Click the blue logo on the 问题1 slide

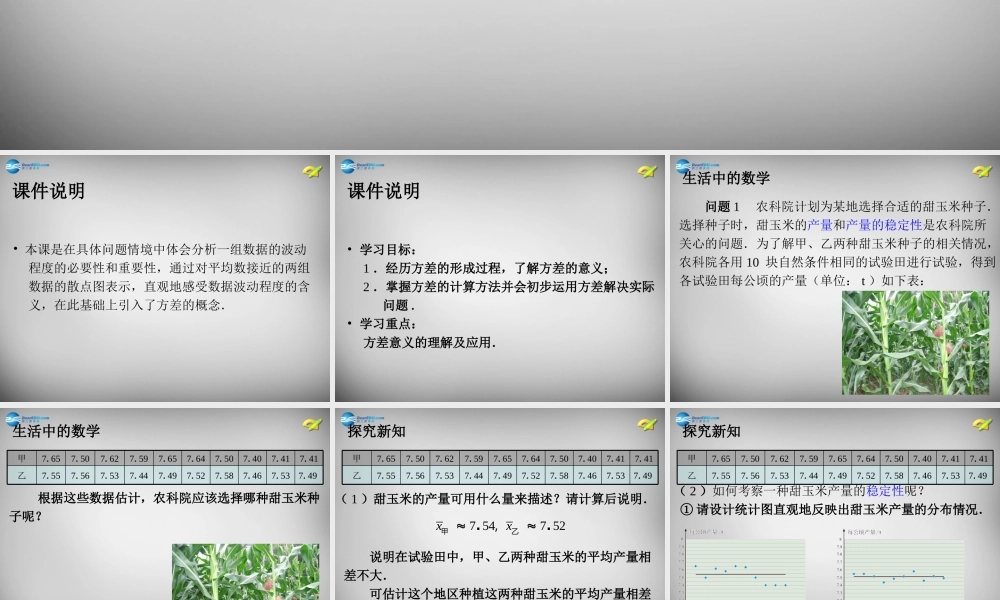696,166
